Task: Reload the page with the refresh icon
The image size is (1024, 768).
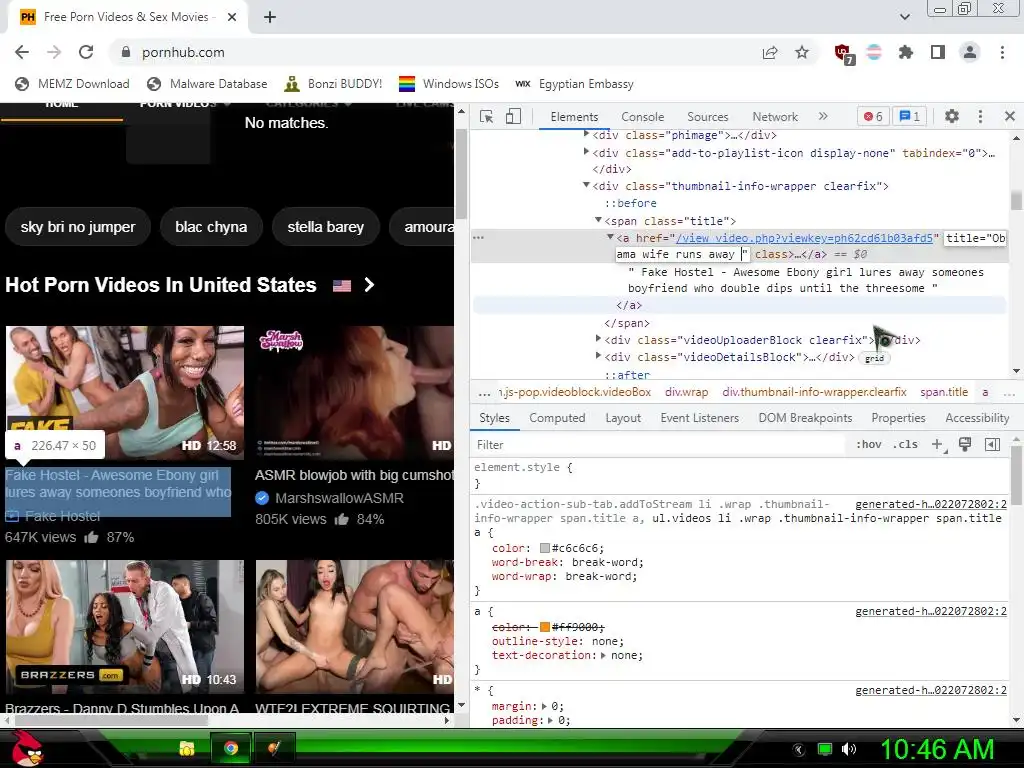Action: pyautogui.click(x=86, y=52)
